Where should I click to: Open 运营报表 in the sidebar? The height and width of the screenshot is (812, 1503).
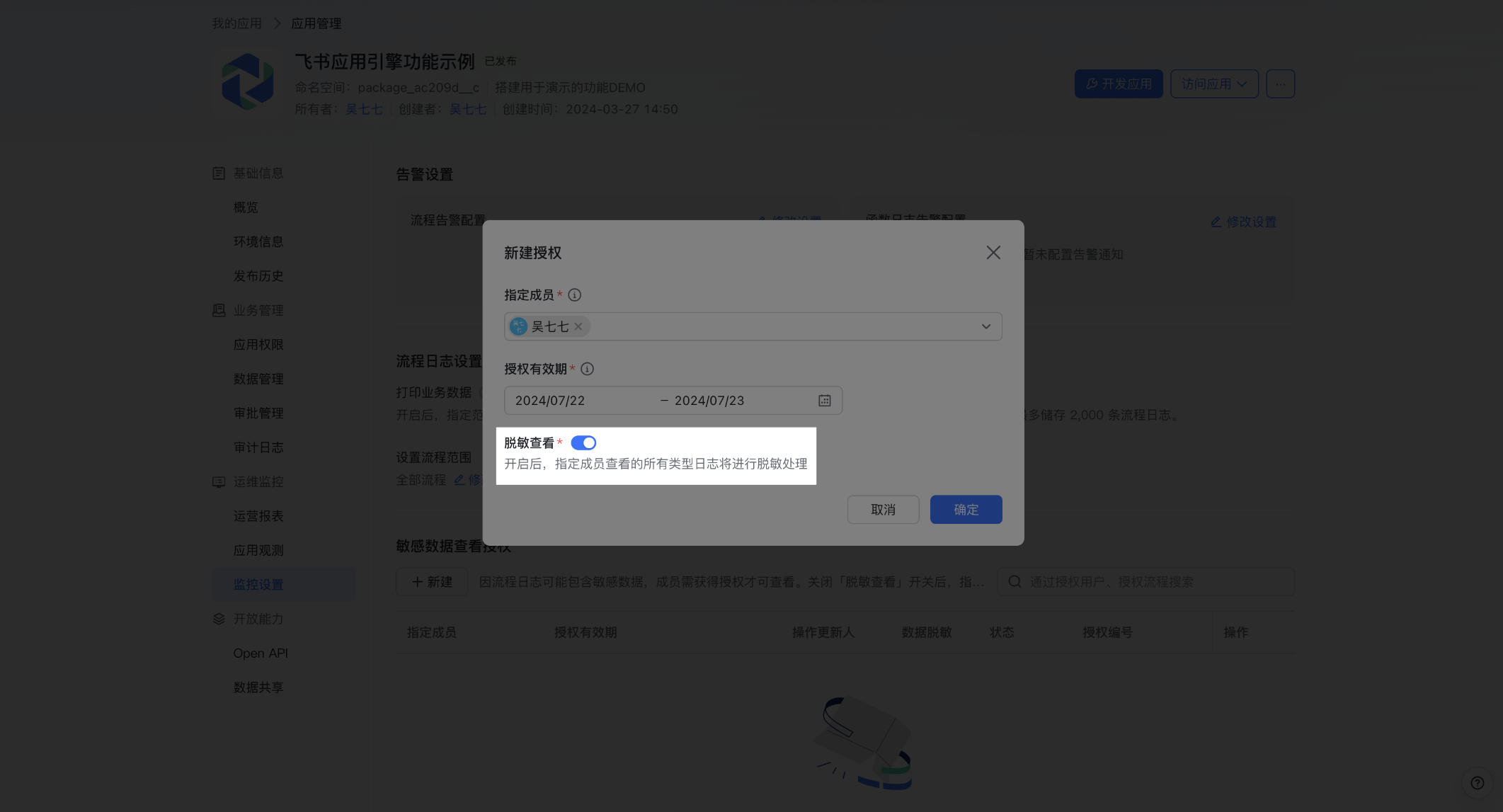258,516
